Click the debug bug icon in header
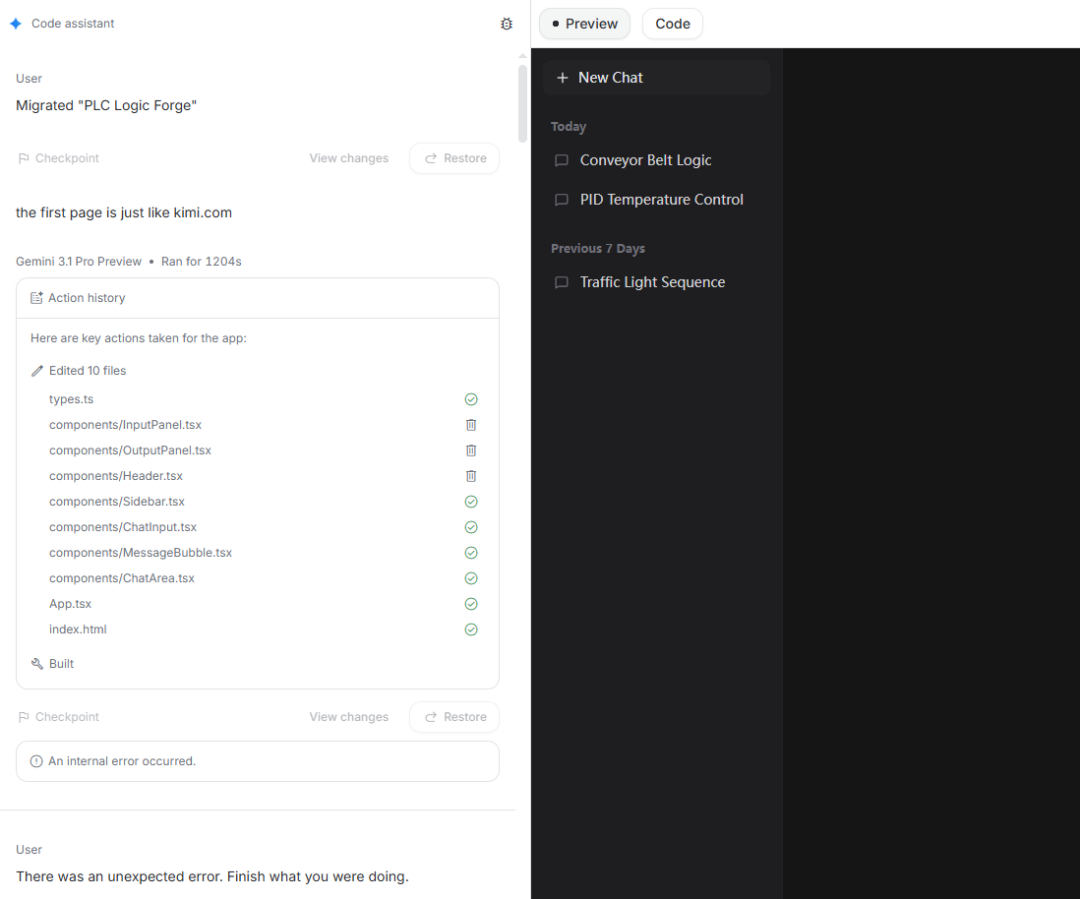 [x=506, y=23]
